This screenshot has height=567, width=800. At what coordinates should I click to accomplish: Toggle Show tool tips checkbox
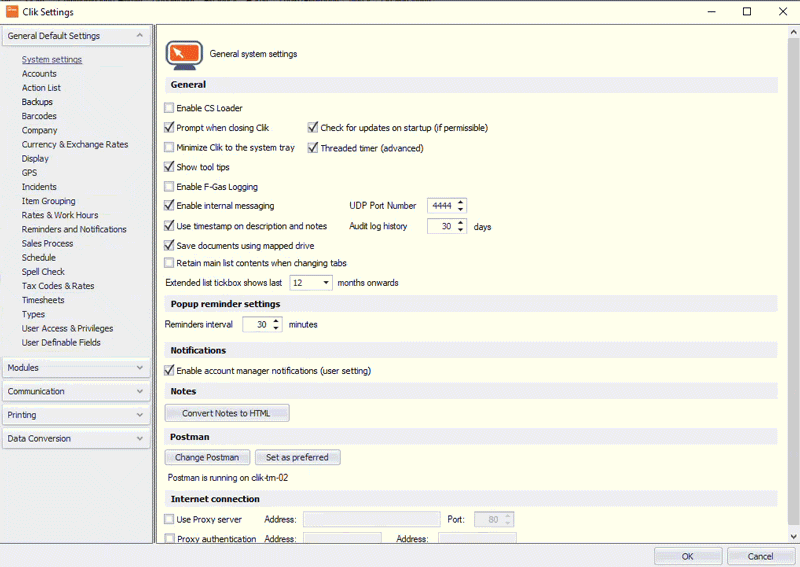click(x=169, y=167)
